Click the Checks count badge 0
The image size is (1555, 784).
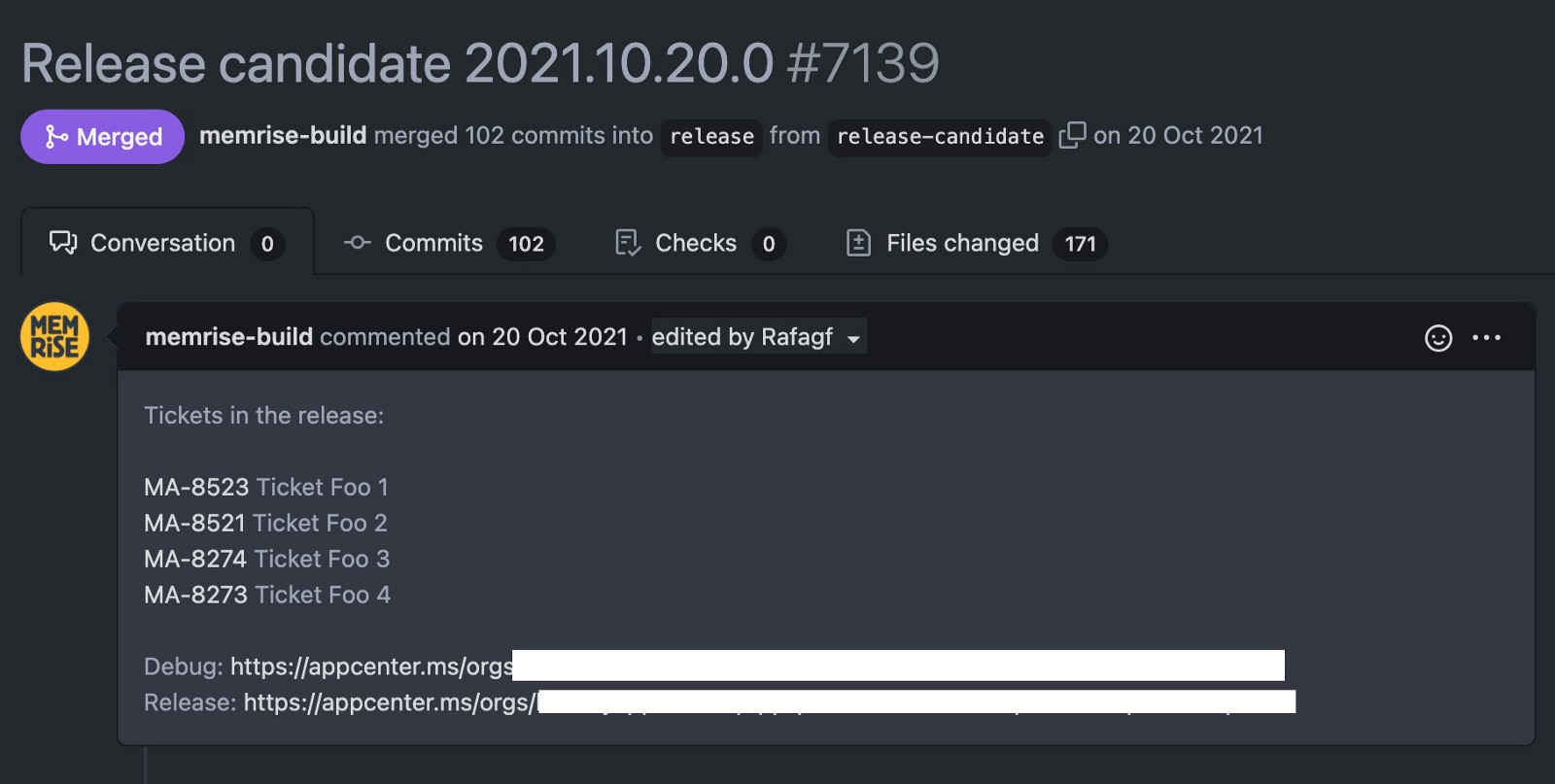pyautogui.click(x=769, y=244)
